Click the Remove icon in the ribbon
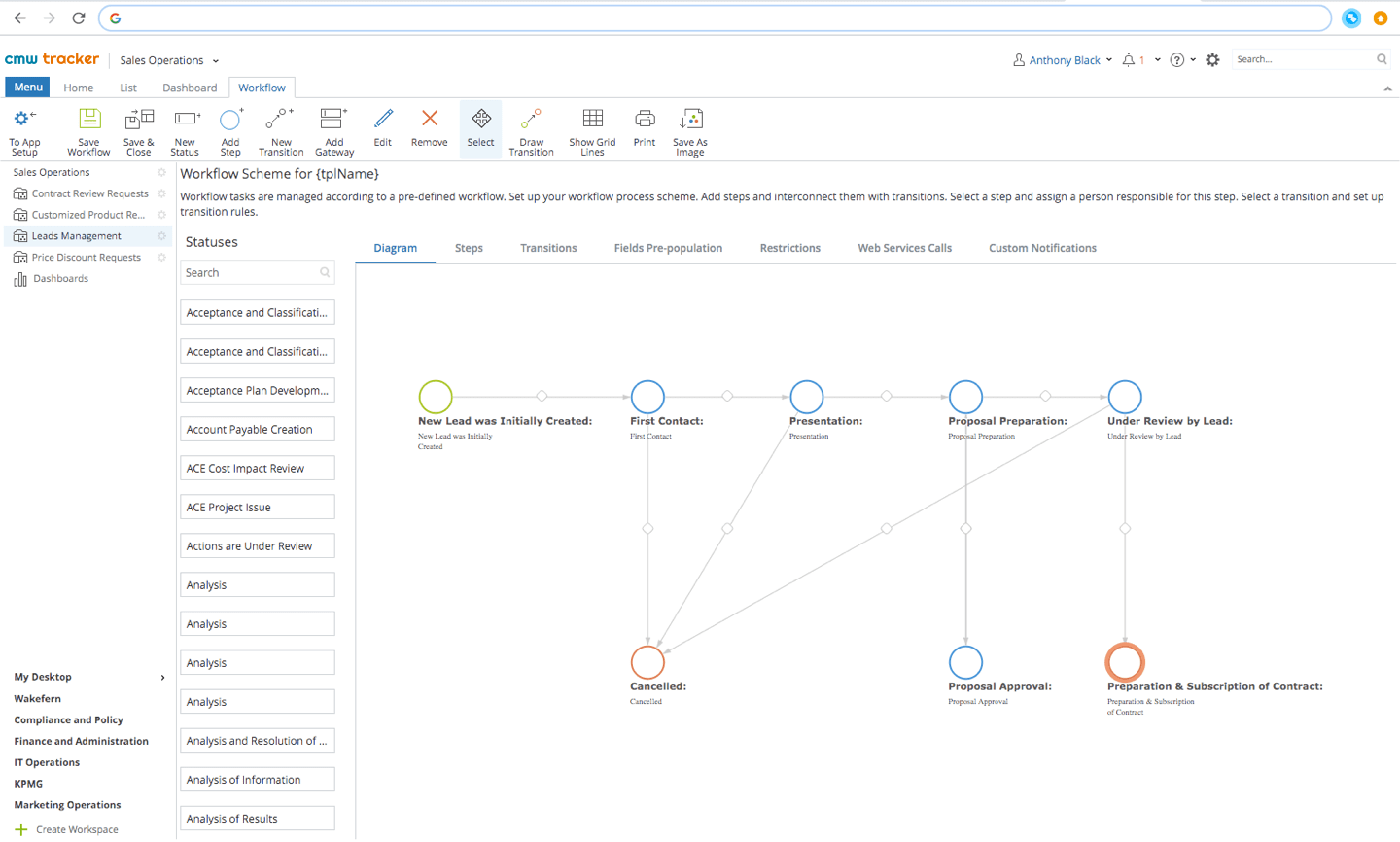 pyautogui.click(x=429, y=129)
